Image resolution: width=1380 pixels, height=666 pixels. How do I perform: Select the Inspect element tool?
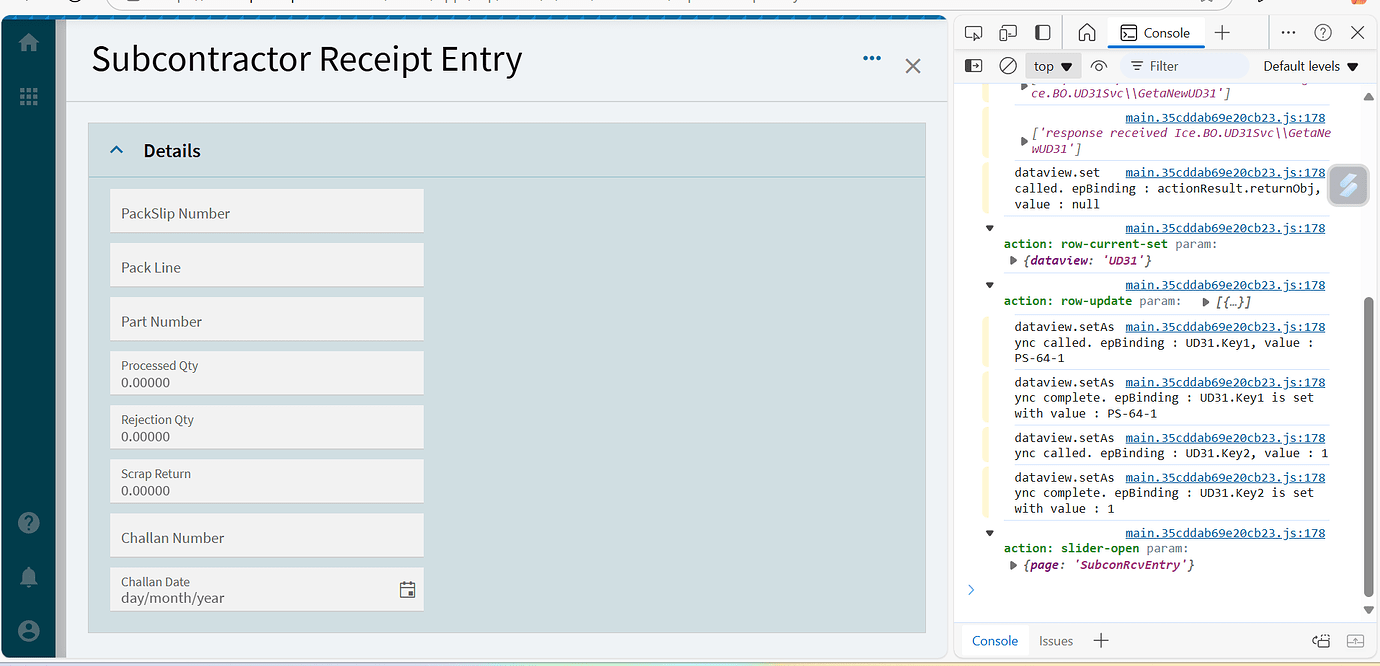[973, 32]
